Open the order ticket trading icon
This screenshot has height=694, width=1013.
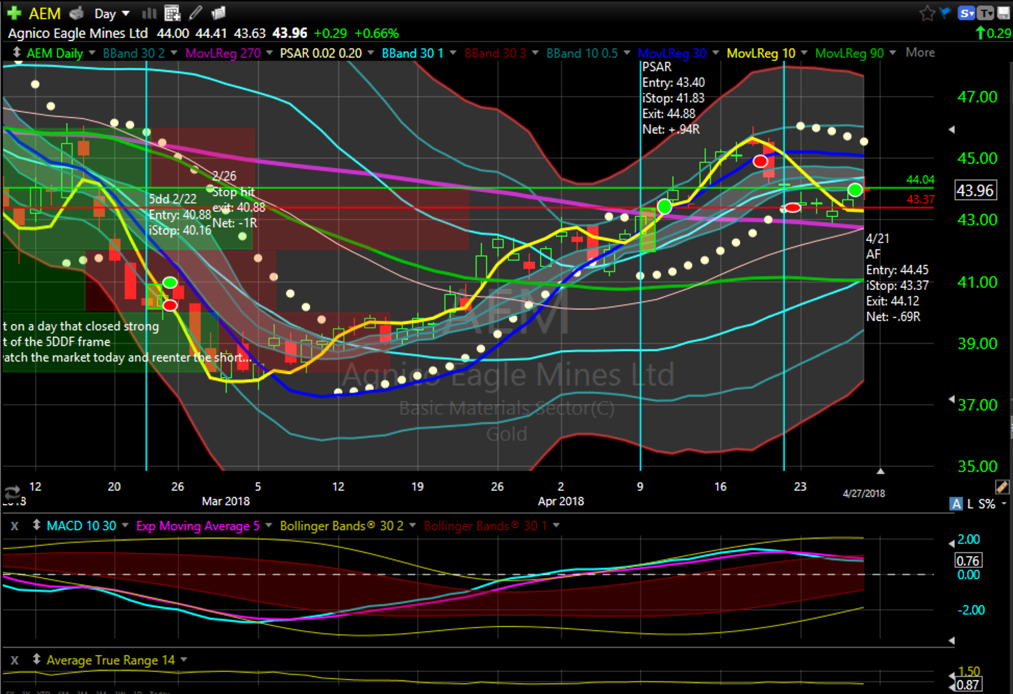click(x=77, y=13)
